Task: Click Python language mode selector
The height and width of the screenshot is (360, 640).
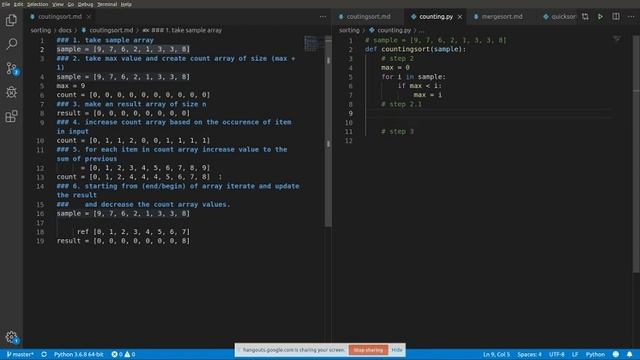Action: point(595,354)
